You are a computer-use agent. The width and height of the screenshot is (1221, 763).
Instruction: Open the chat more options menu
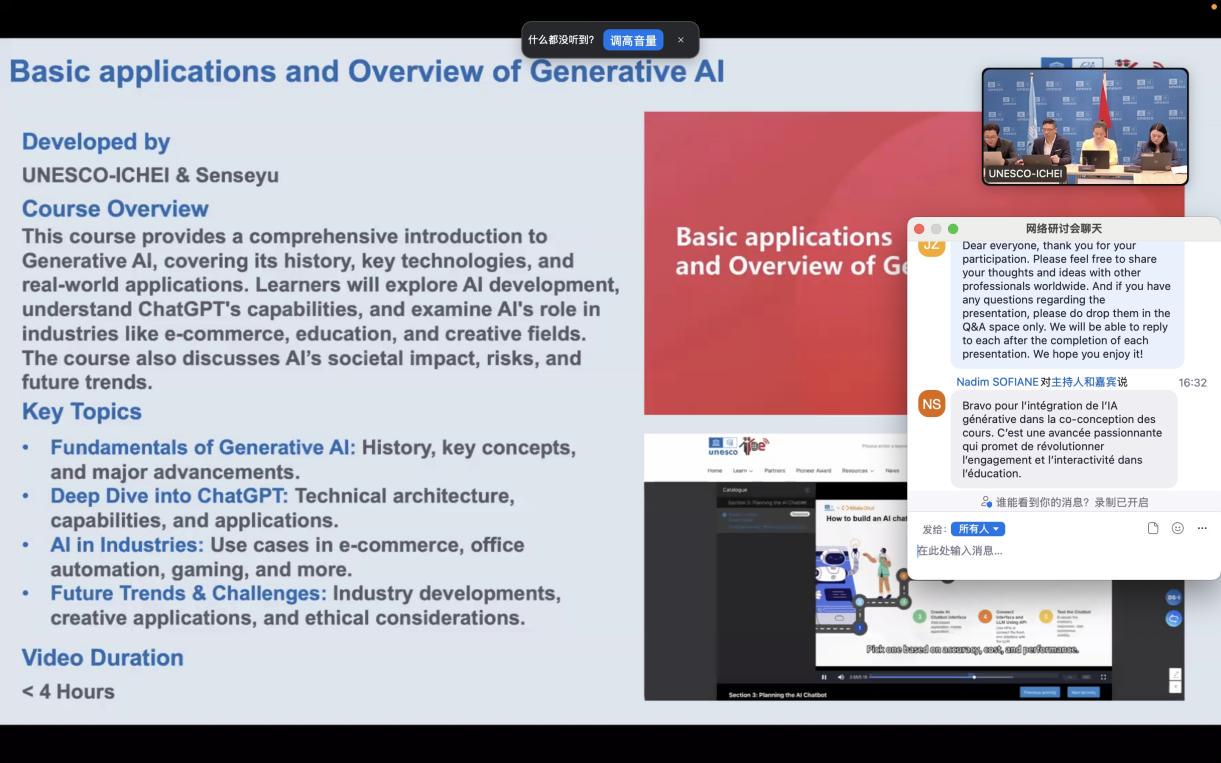point(1202,528)
